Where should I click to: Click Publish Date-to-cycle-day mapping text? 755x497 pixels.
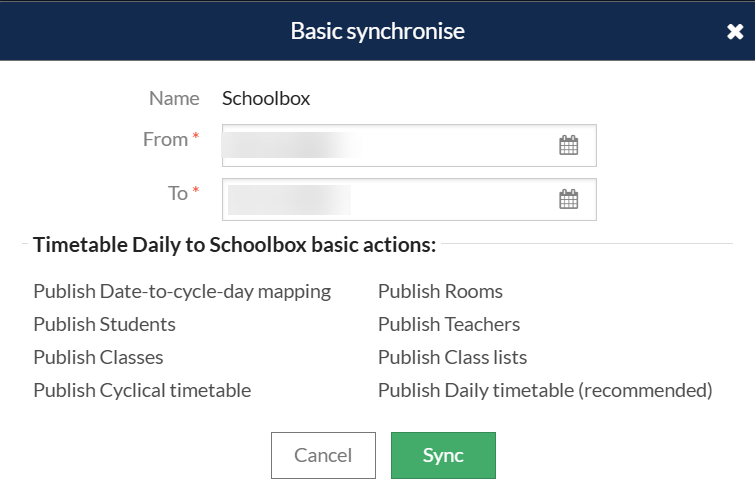coord(182,292)
